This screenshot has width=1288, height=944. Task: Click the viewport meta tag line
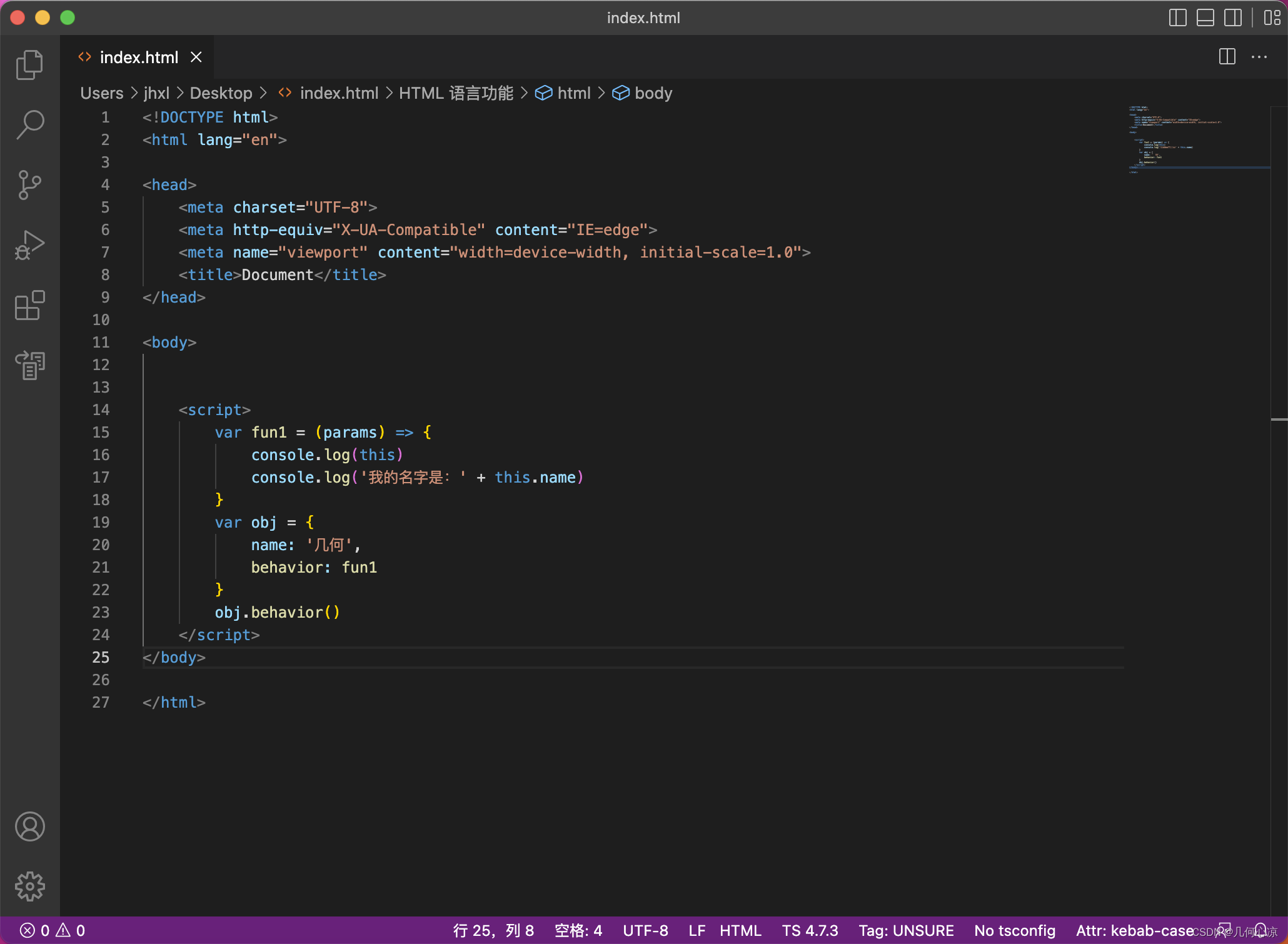495,252
